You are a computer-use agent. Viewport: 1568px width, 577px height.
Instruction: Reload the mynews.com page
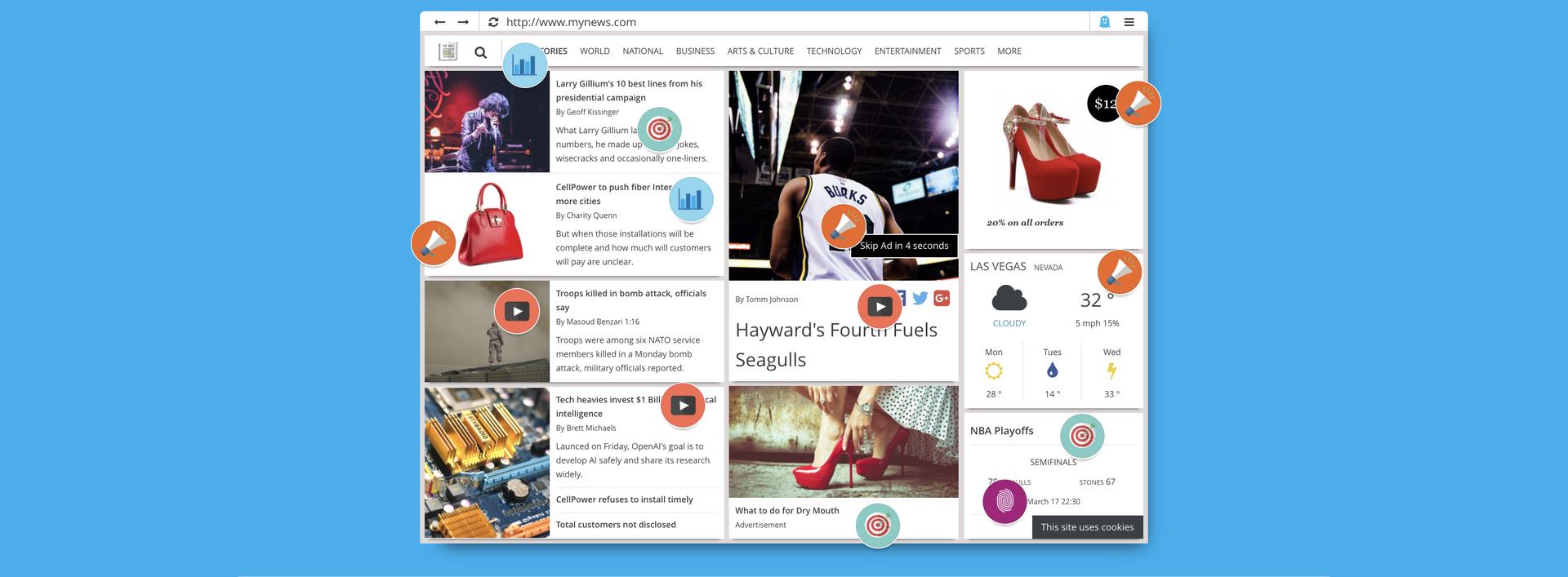pos(493,22)
